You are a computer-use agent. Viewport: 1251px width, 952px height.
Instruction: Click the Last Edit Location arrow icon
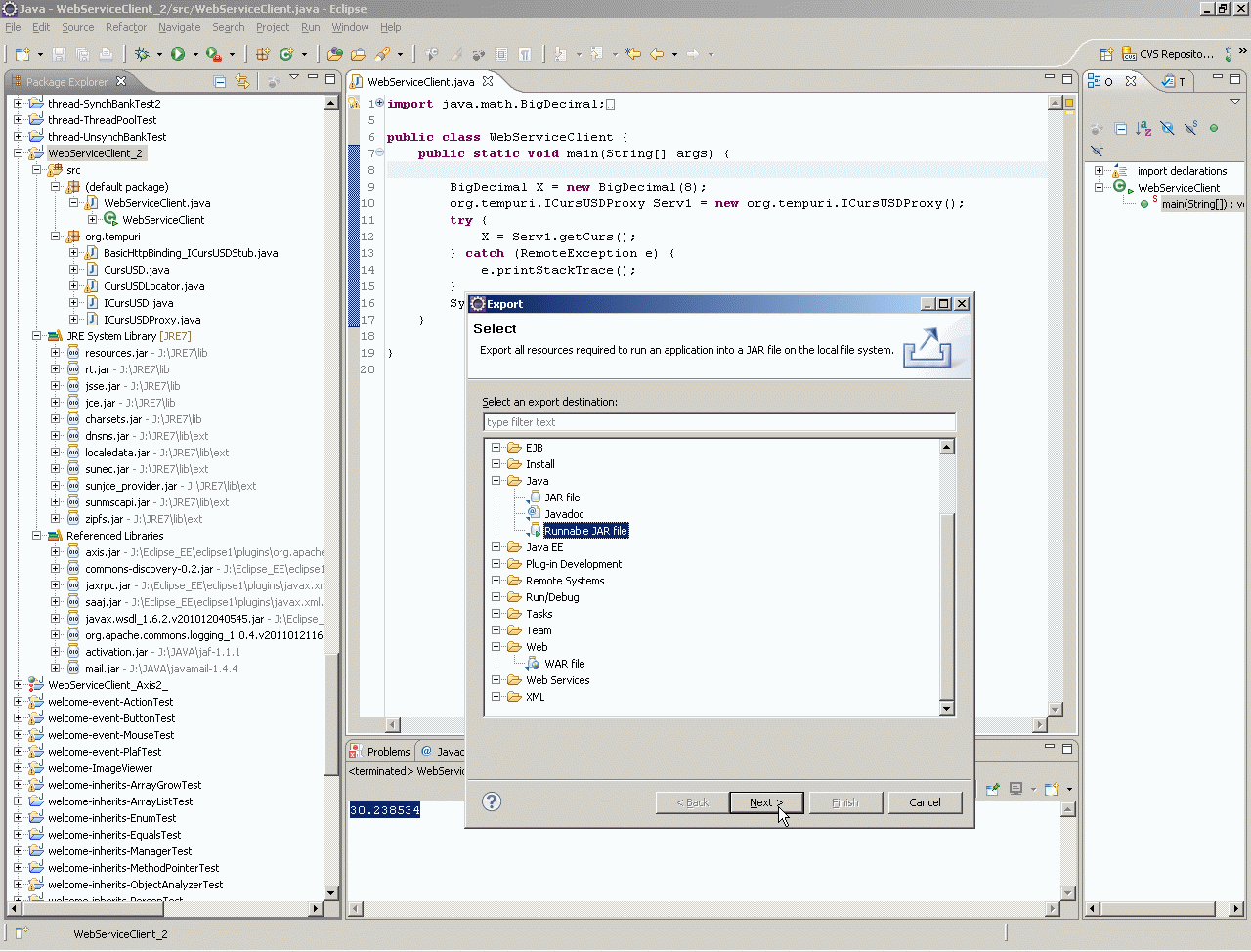pyautogui.click(x=633, y=55)
